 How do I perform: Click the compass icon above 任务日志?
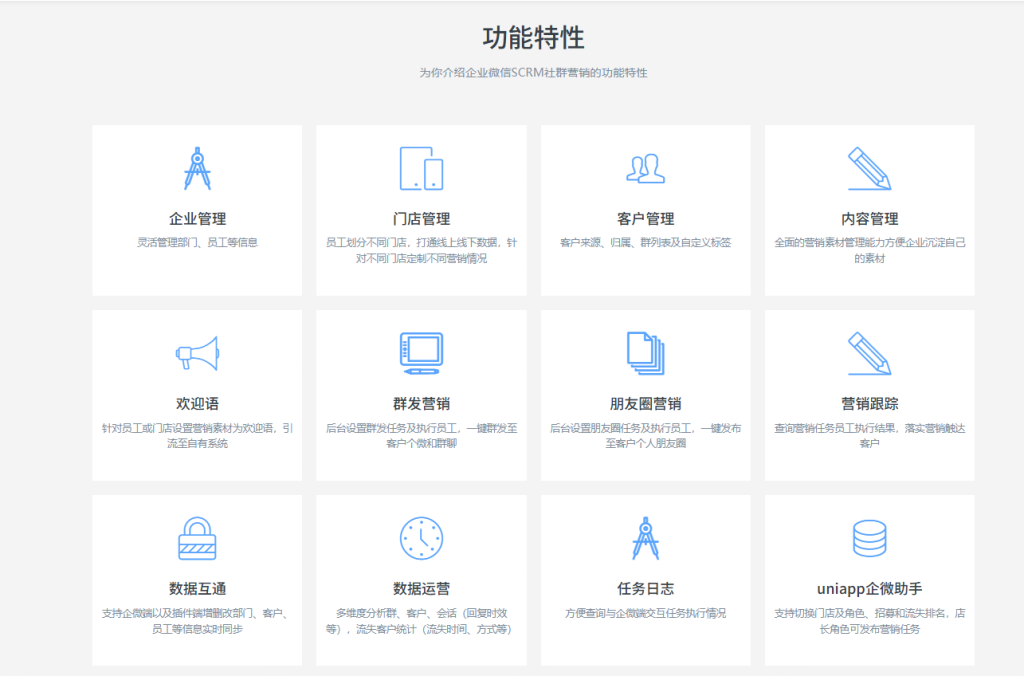[645, 538]
